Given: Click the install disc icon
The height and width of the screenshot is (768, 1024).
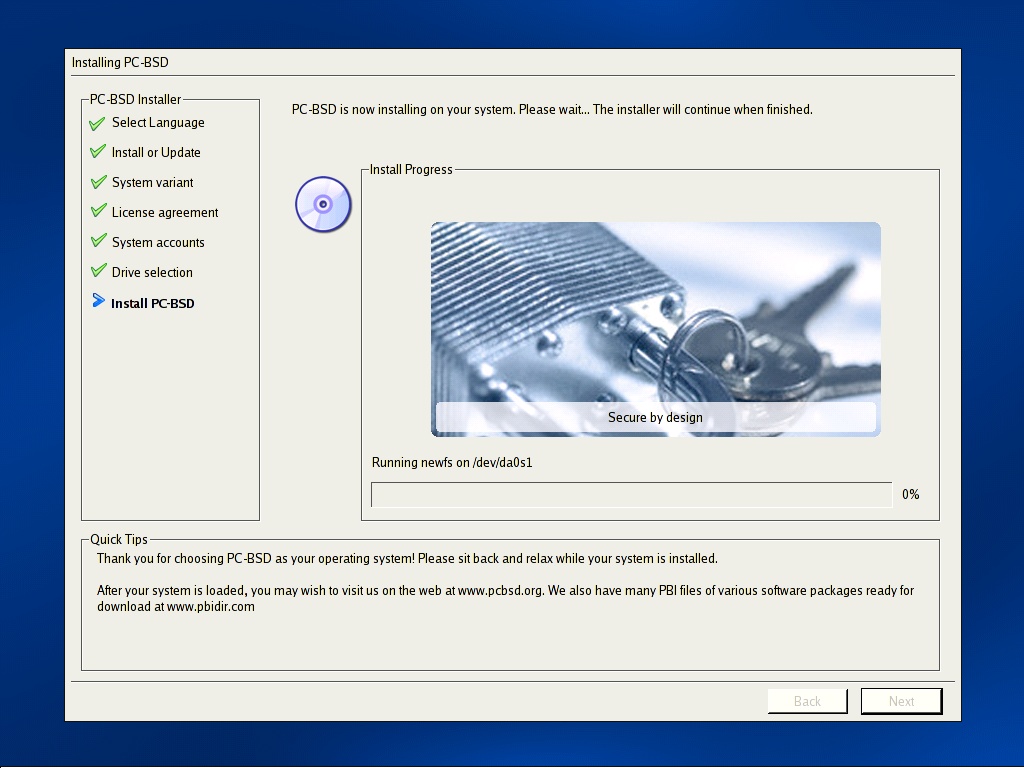Looking at the screenshot, I should coord(323,204).
